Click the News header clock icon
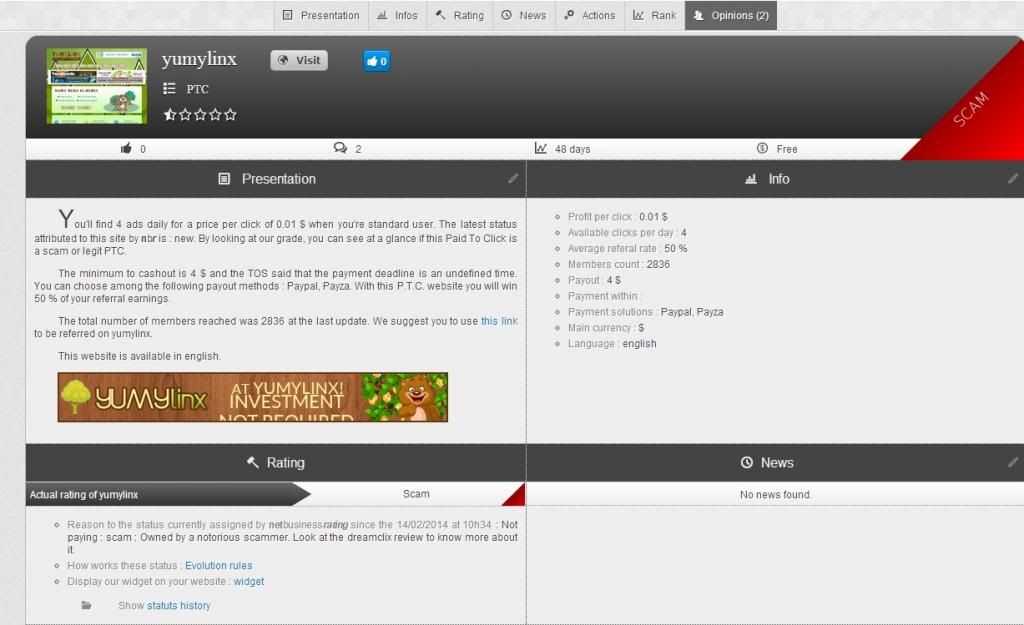 [x=746, y=462]
